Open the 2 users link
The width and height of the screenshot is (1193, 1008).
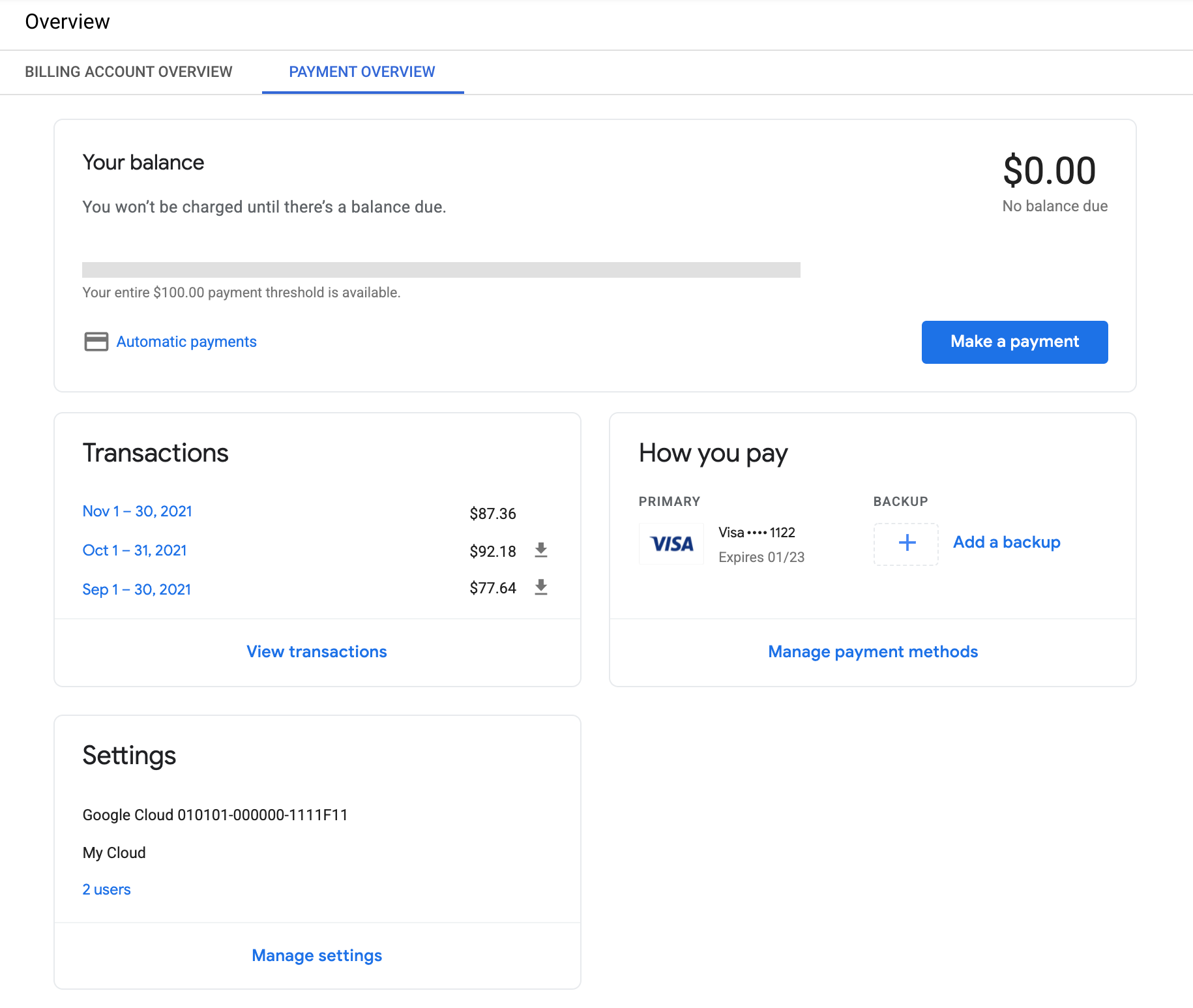coord(106,889)
